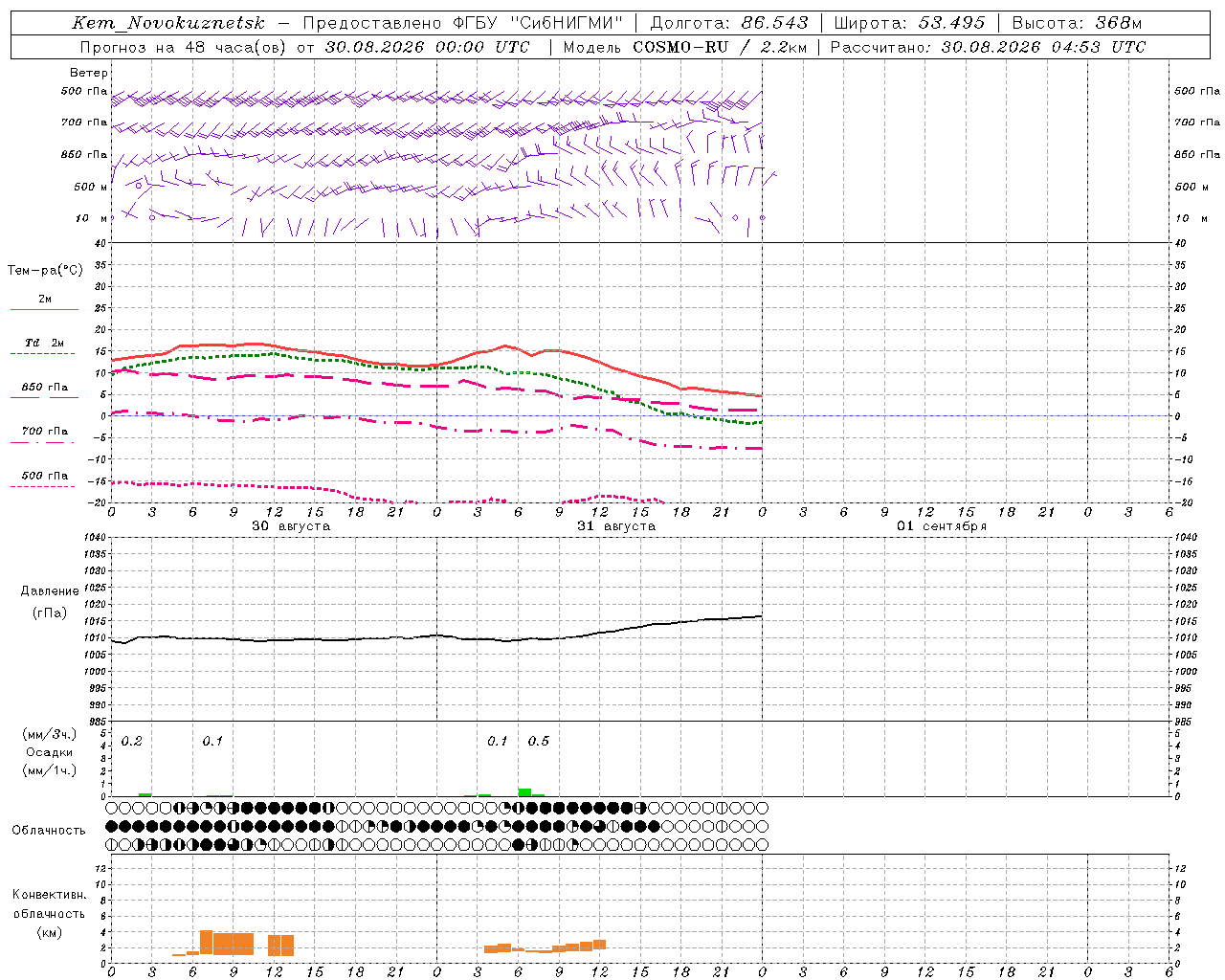Screen dimensions: 1225x980
Task: Click the 0.2 precipitation amount value
Action: 131,742
